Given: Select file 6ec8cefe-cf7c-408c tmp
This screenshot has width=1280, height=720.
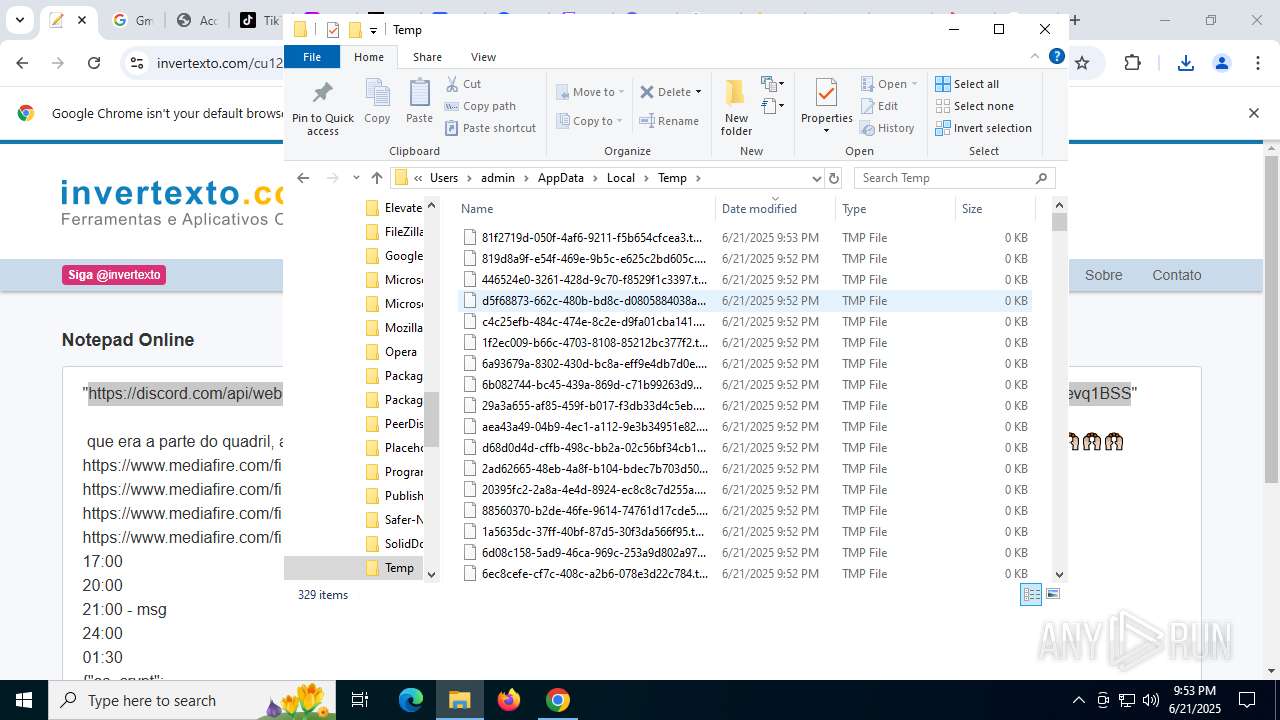Looking at the screenshot, I should 745,574.
